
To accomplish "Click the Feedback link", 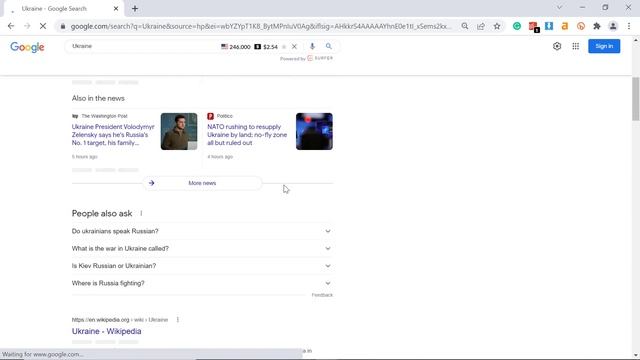I will click(322, 295).
